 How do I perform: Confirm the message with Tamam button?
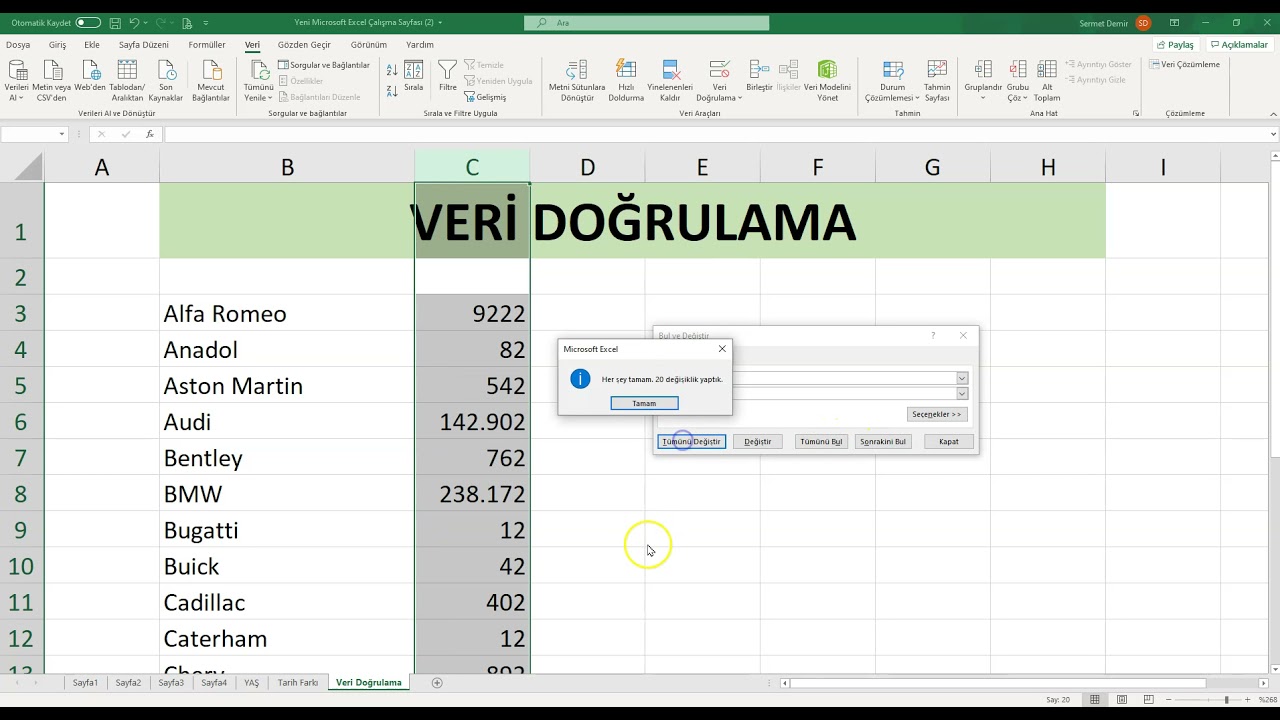tap(644, 403)
